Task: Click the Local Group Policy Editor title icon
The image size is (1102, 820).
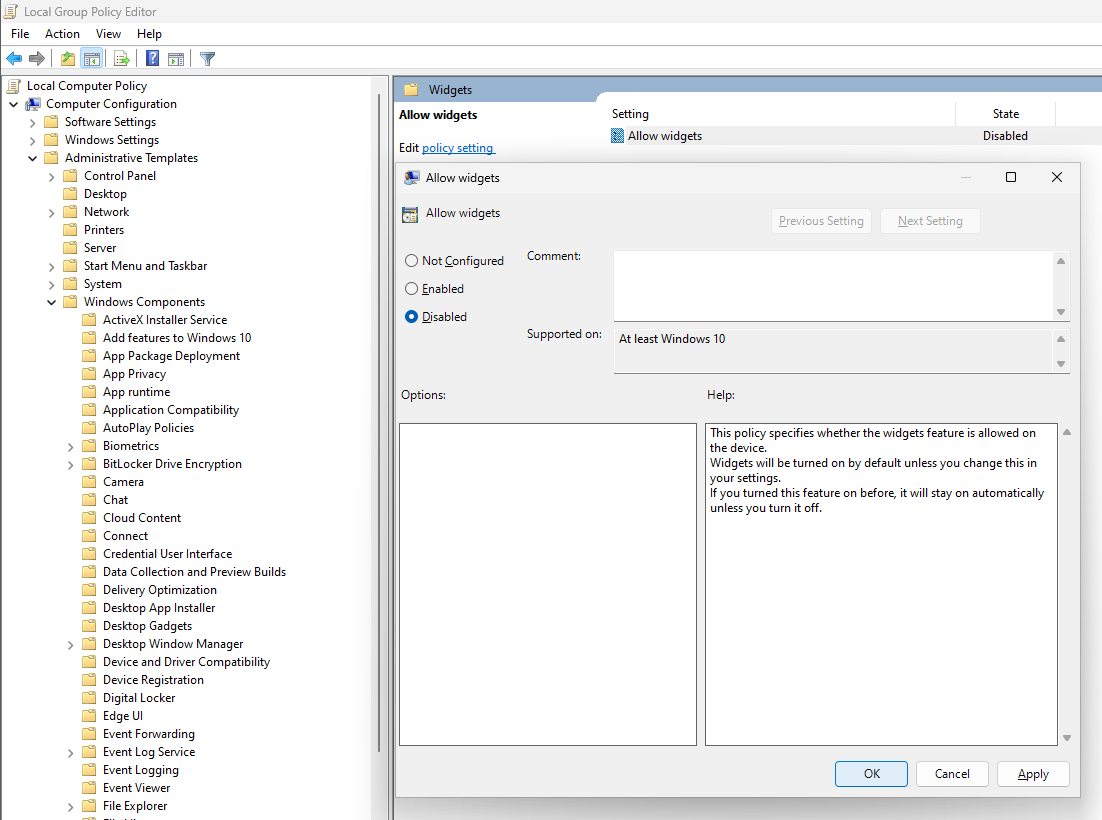Action: click(x=11, y=11)
